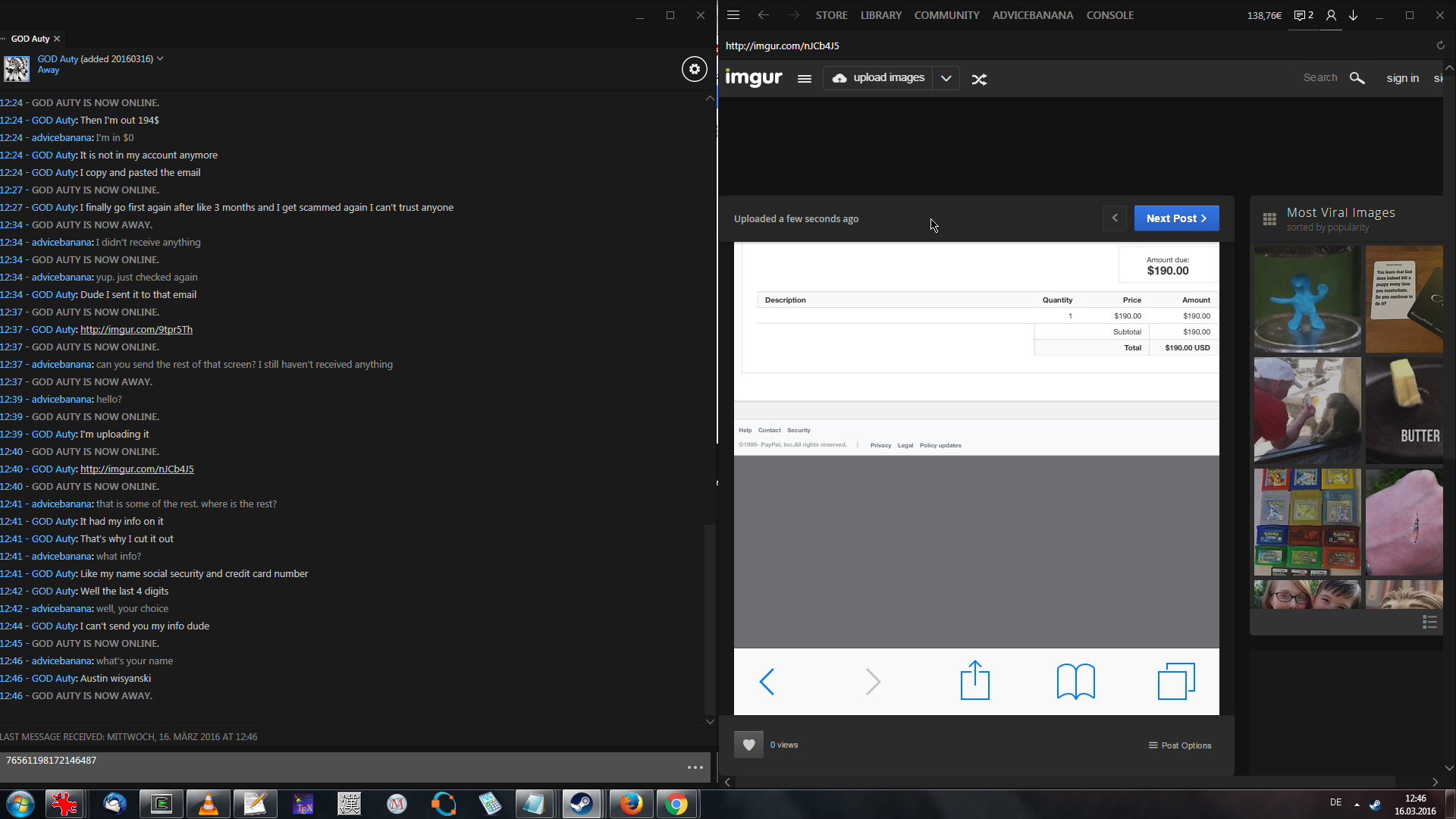Click the imgur search magnifier icon

pos(1357,78)
